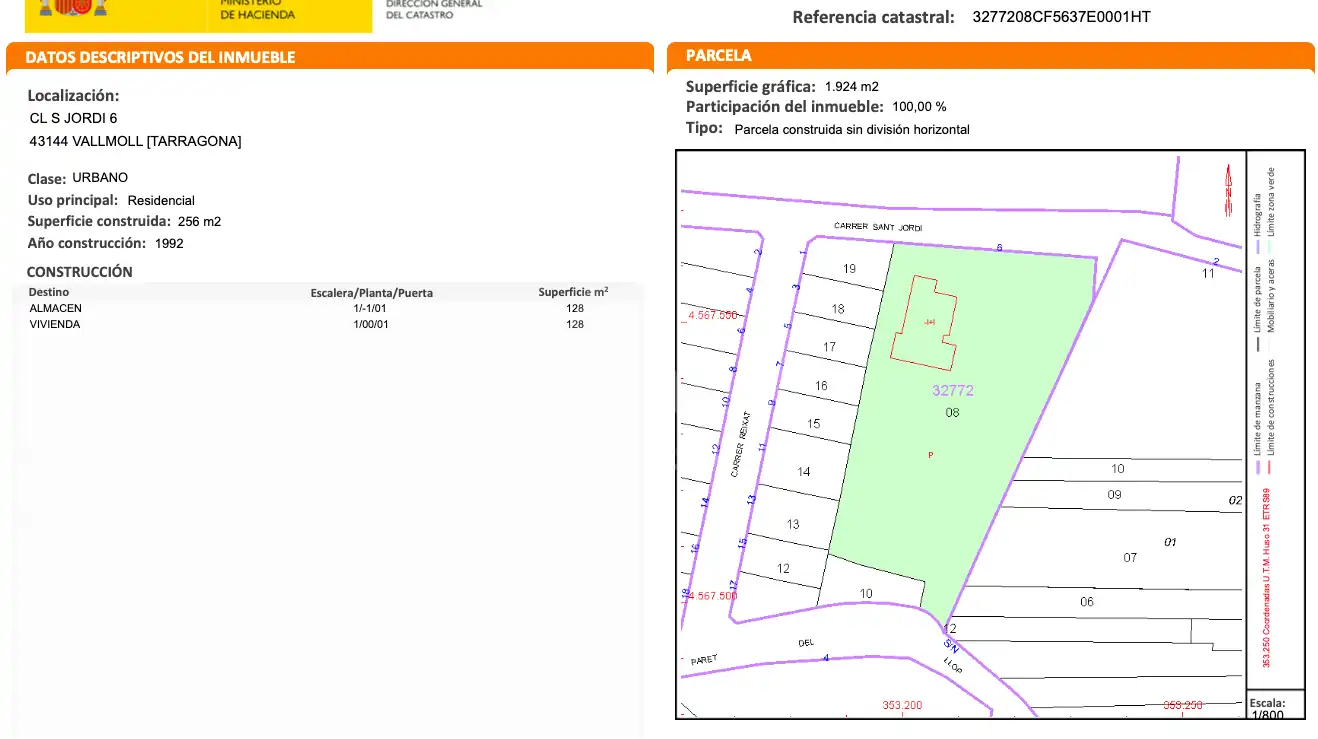The height and width of the screenshot is (739, 1318).
Task: Click 'DIRECCIÓN GENERAL DEL CATASTRO' header text
Action: tap(434, 9)
